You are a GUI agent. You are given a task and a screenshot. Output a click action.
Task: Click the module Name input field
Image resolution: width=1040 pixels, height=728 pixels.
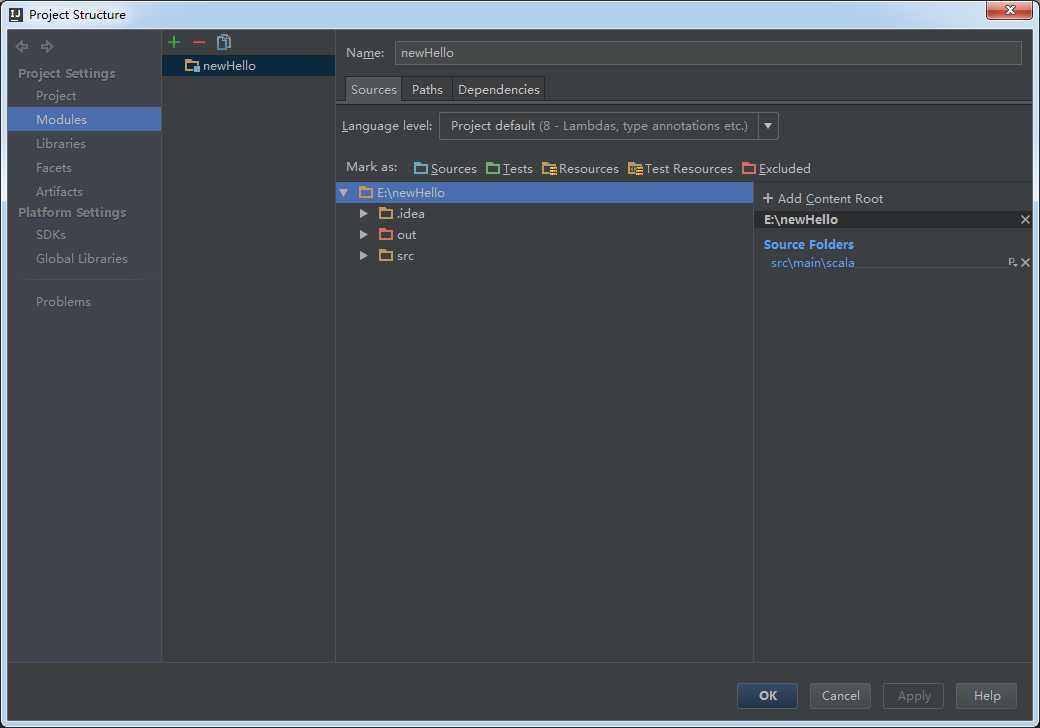tap(708, 53)
